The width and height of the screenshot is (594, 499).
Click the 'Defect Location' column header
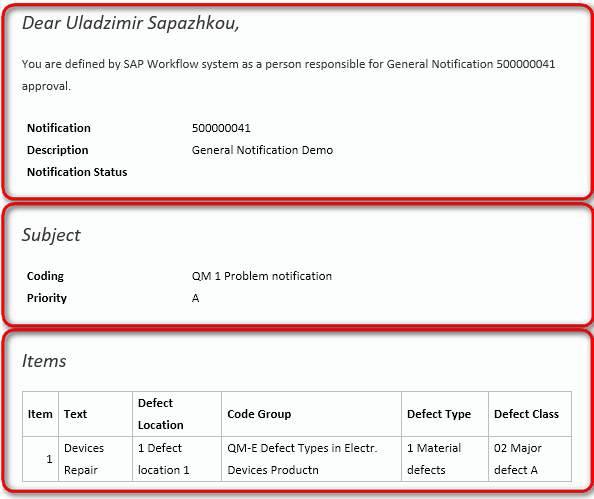[177, 414]
